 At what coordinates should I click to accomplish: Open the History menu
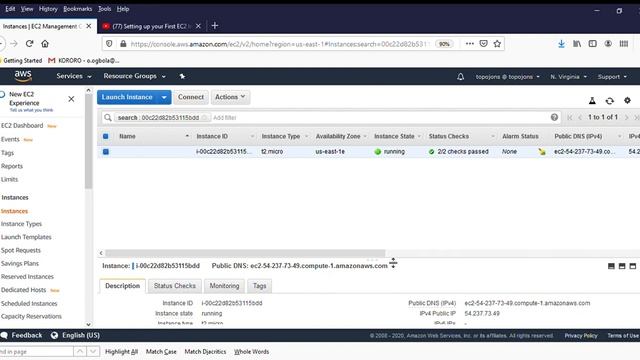pyautogui.click(x=48, y=9)
